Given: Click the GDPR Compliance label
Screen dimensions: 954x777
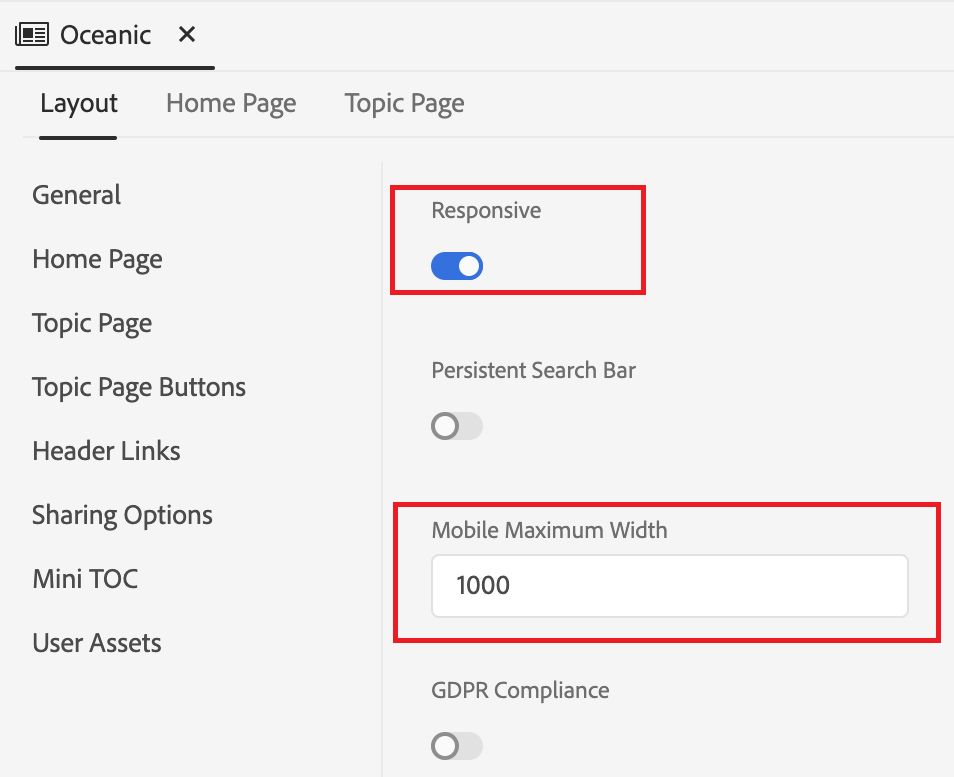Looking at the screenshot, I should tap(520, 690).
